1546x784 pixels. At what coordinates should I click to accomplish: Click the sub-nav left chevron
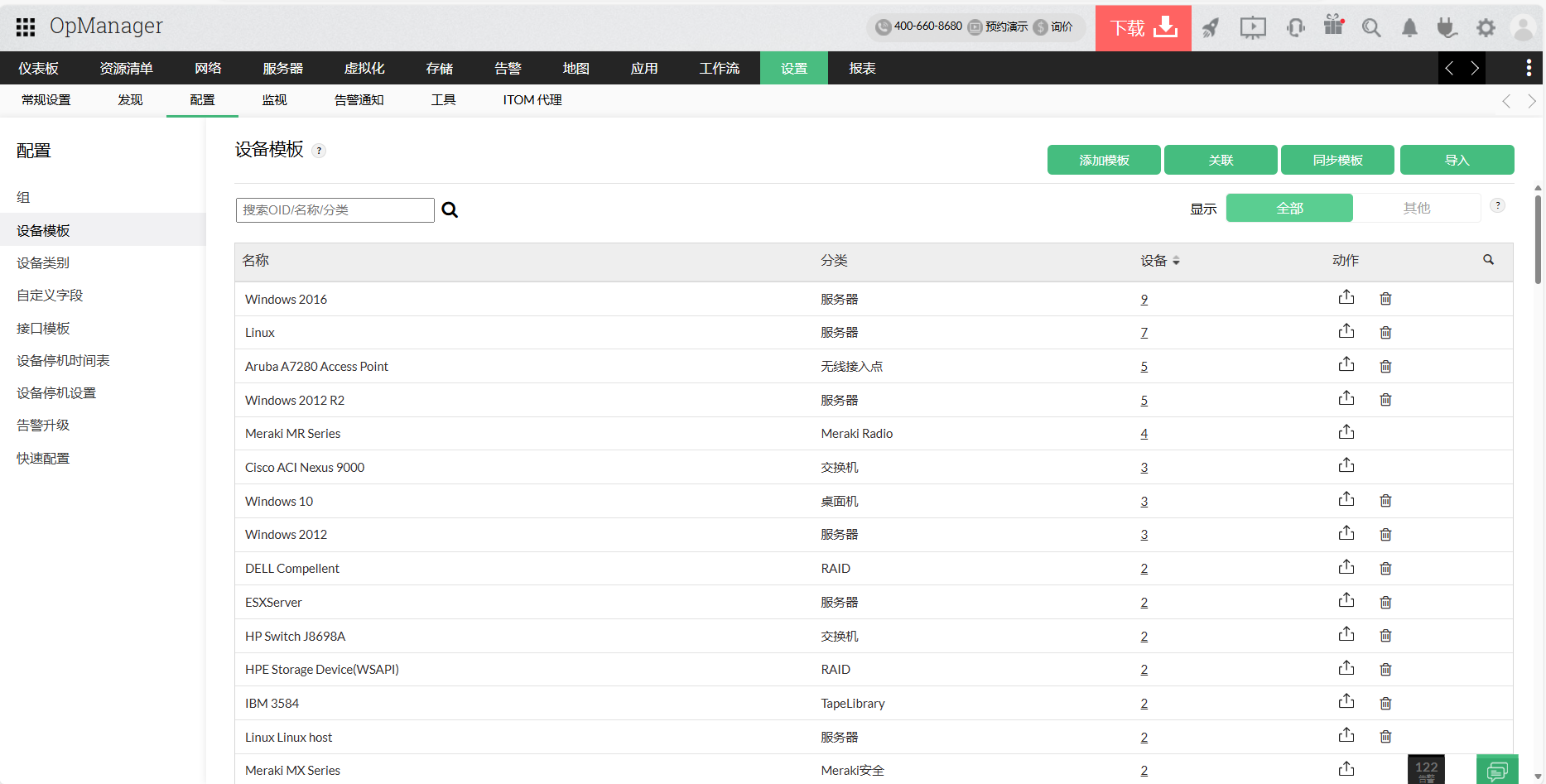click(x=1506, y=101)
